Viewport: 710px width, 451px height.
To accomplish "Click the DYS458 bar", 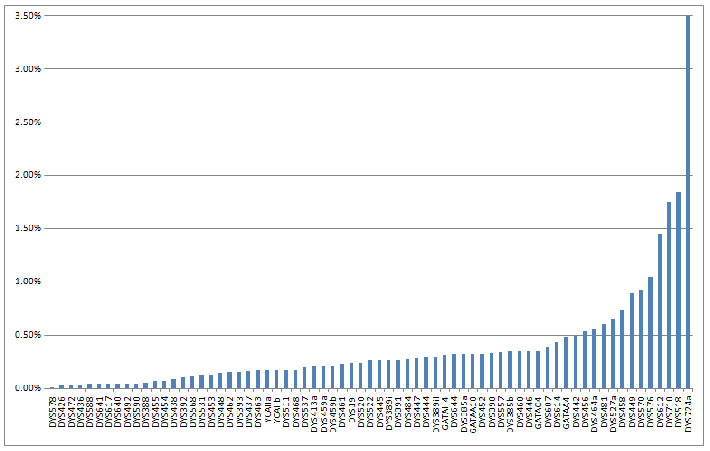I will (x=622, y=349).
